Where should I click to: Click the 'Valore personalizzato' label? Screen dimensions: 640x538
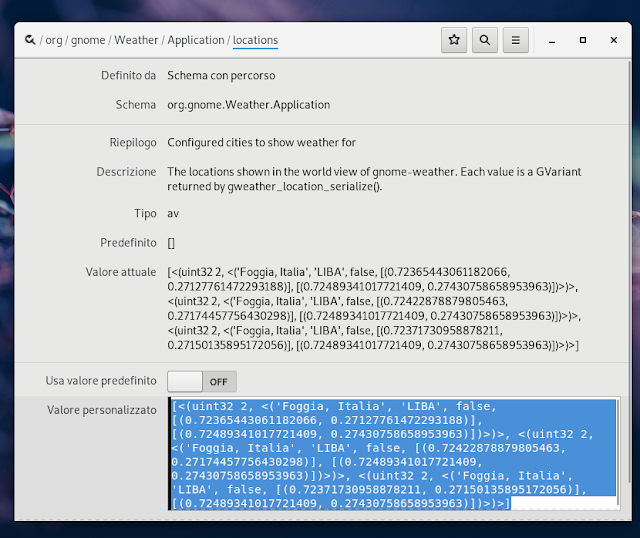[x=102, y=410]
